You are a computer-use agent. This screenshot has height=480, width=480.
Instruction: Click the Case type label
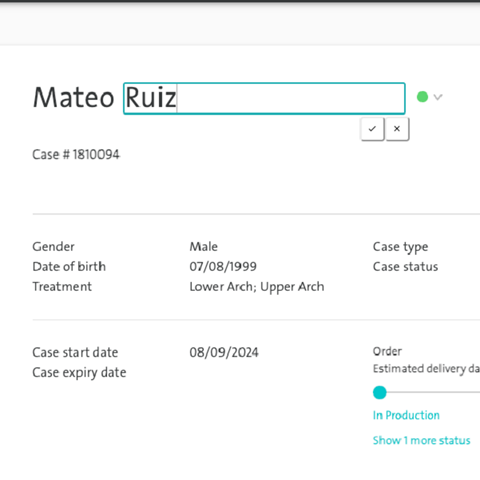coord(400,247)
